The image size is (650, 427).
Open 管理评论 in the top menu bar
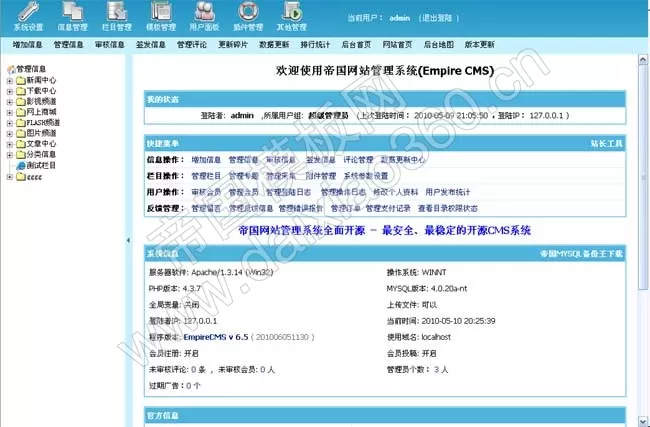click(192, 44)
